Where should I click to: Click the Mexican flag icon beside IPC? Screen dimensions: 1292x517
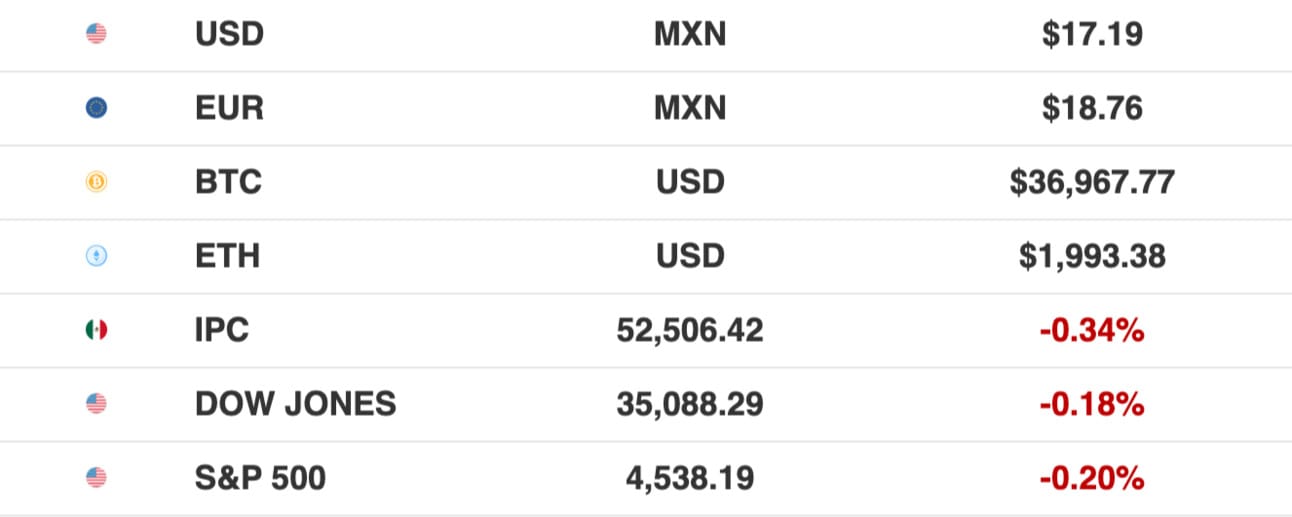coord(96,330)
